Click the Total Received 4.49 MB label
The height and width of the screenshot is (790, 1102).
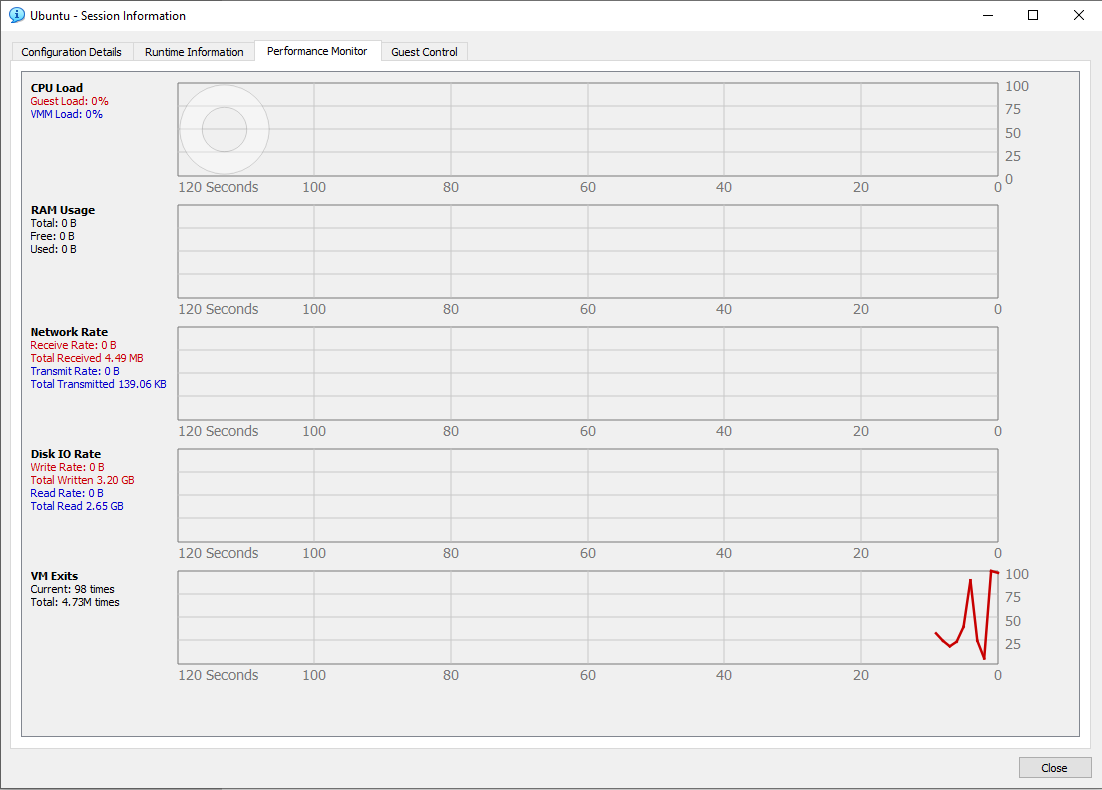[86, 358]
